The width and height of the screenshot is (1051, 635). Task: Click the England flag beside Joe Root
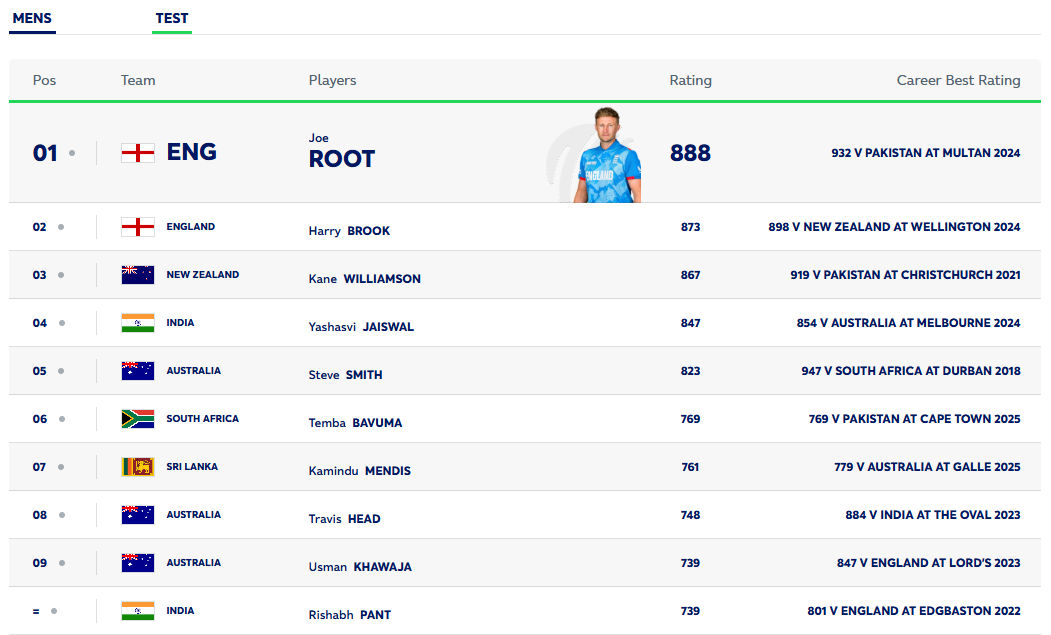click(x=138, y=153)
